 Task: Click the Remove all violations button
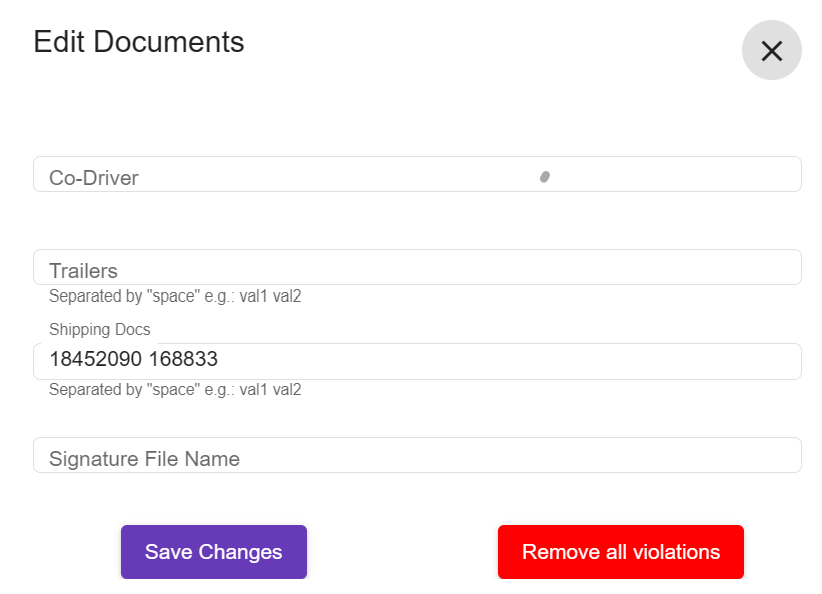[x=621, y=552]
